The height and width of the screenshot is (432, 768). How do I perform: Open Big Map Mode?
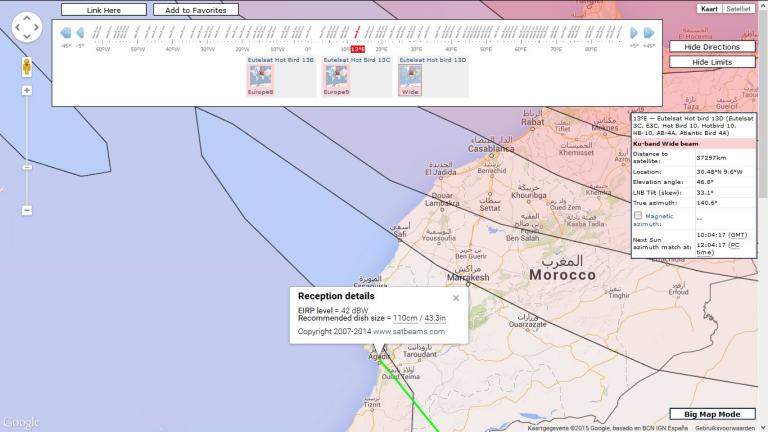coord(712,414)
